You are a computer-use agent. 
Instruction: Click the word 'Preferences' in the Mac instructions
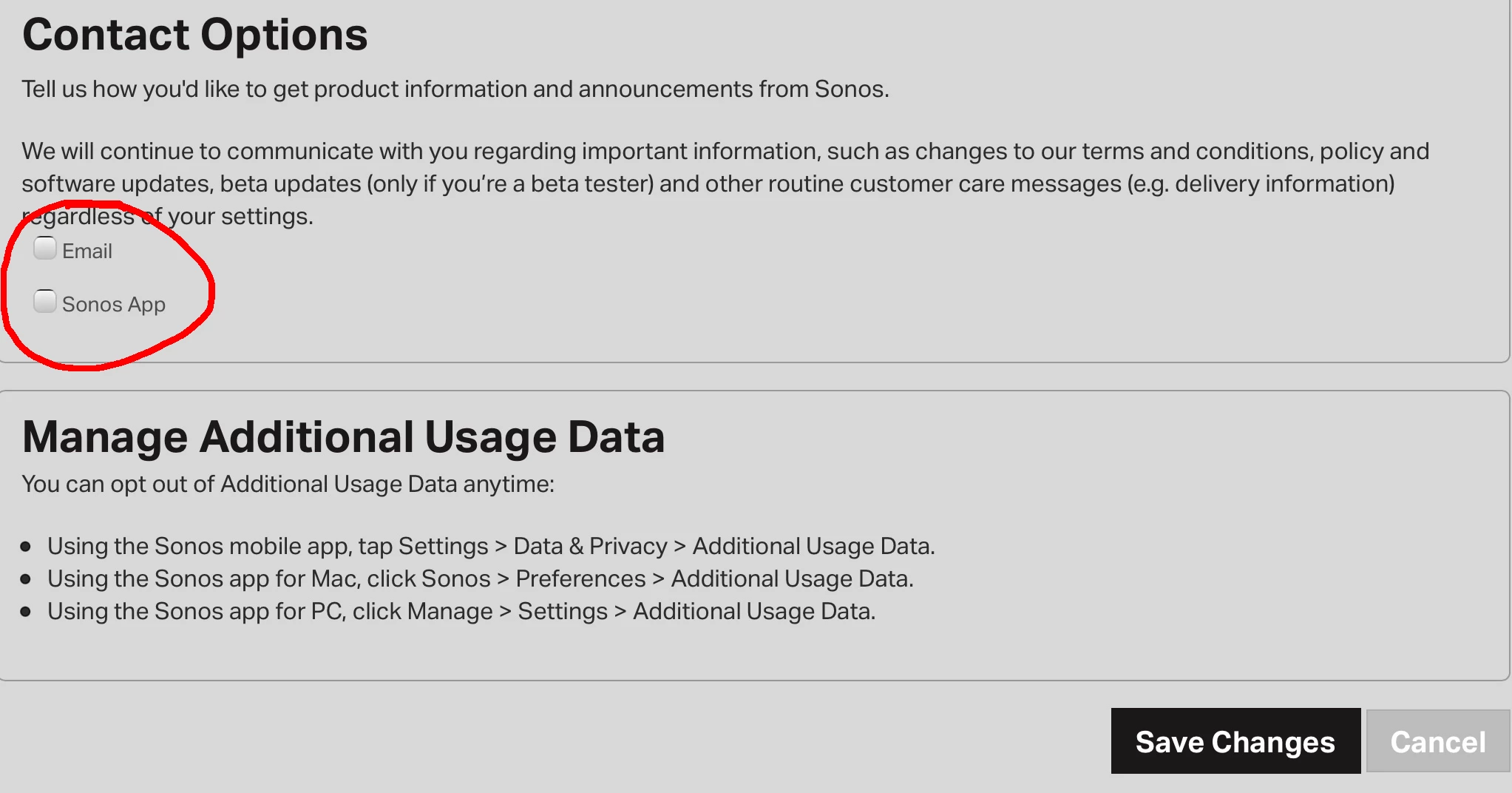[580, 579]
